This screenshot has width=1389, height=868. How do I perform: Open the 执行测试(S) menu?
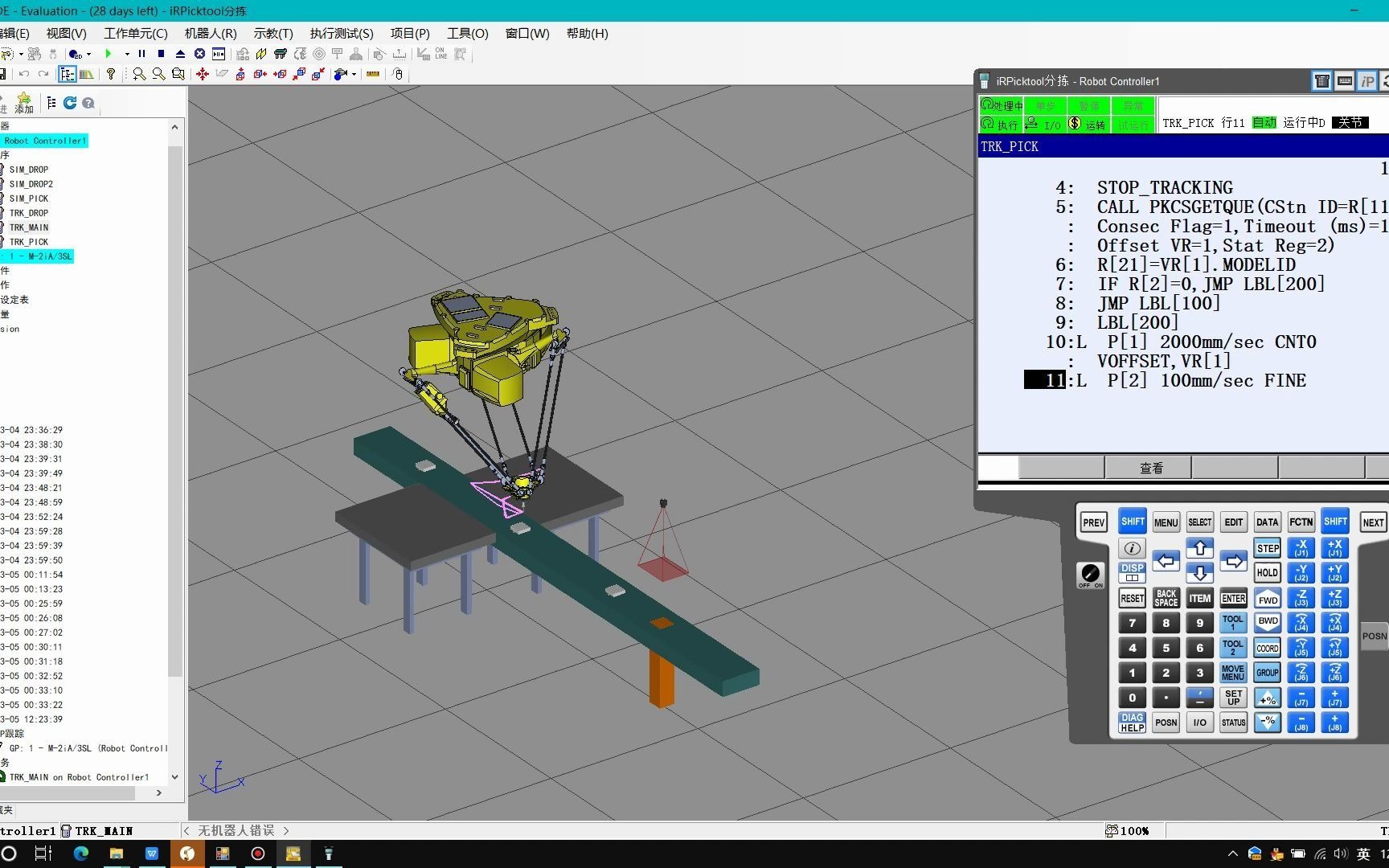[342, 33]
